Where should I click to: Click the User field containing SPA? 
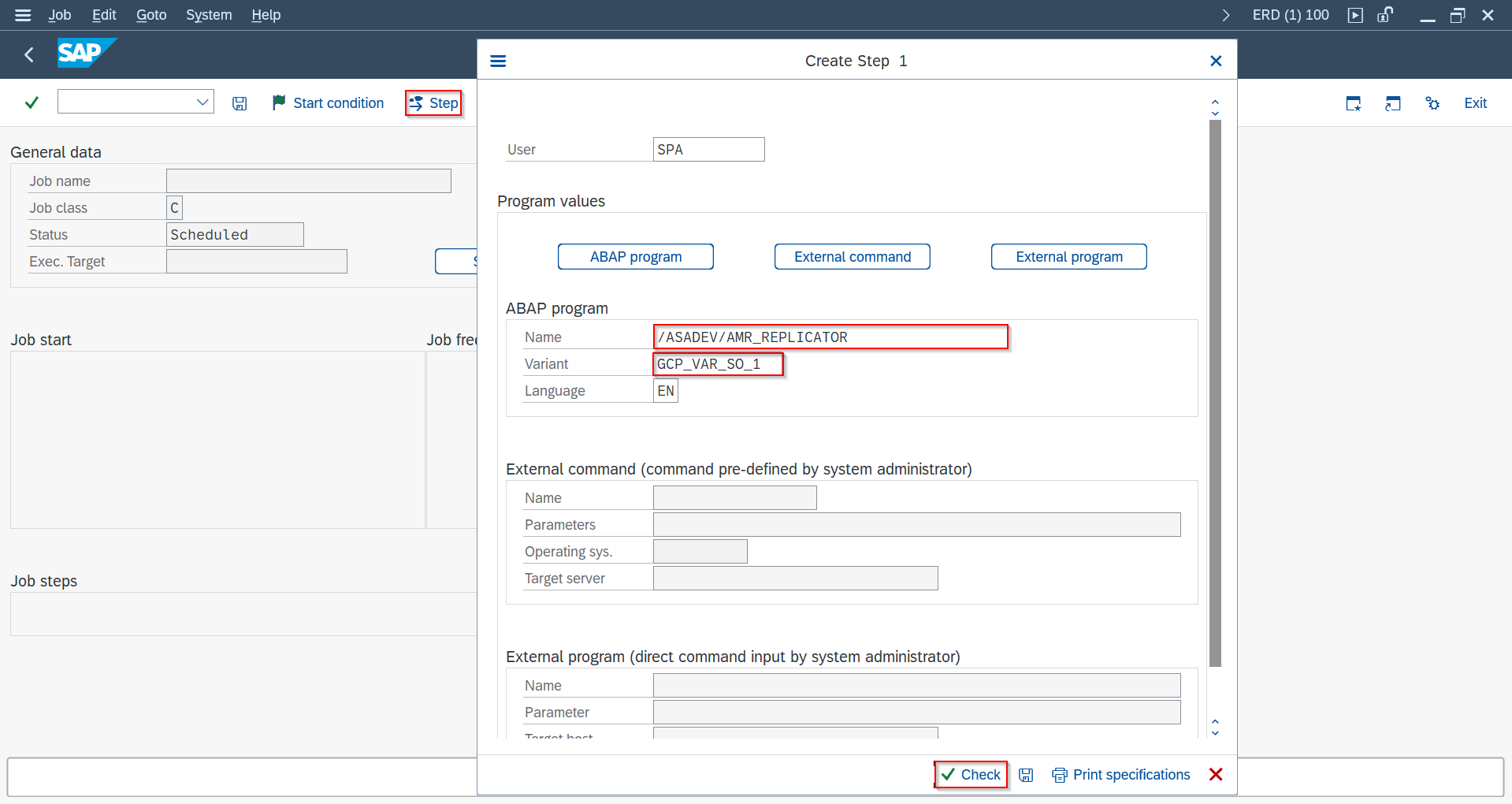(x=708, y=150)
